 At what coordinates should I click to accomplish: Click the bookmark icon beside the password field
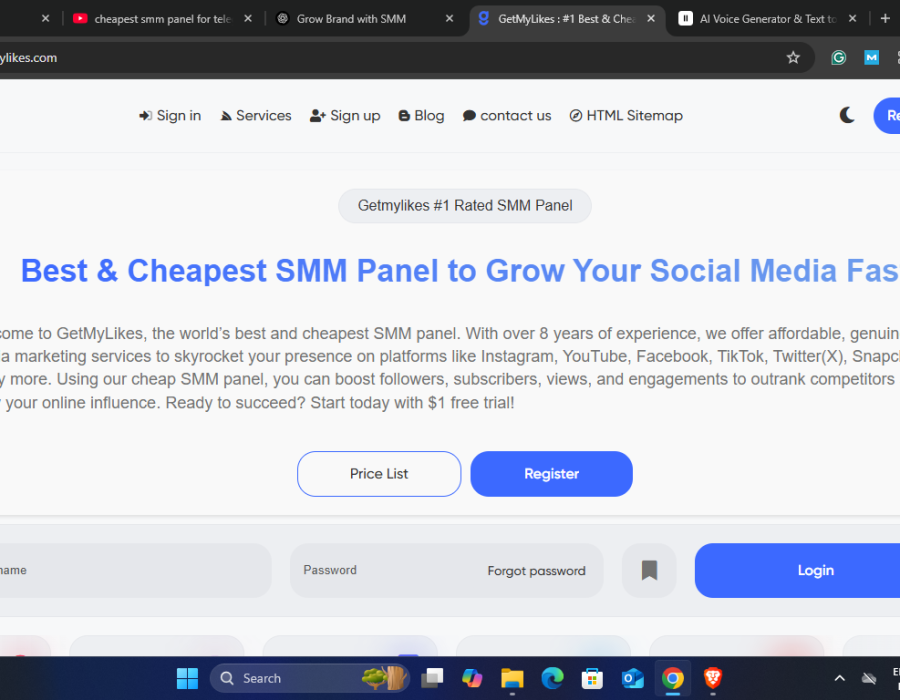tap(649, 570)
